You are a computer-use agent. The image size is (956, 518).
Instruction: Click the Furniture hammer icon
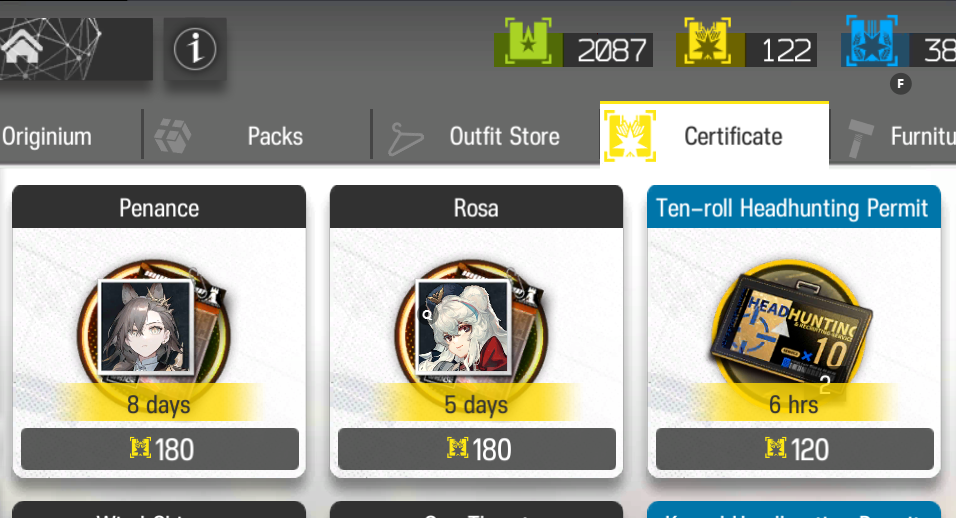[860, 138]
